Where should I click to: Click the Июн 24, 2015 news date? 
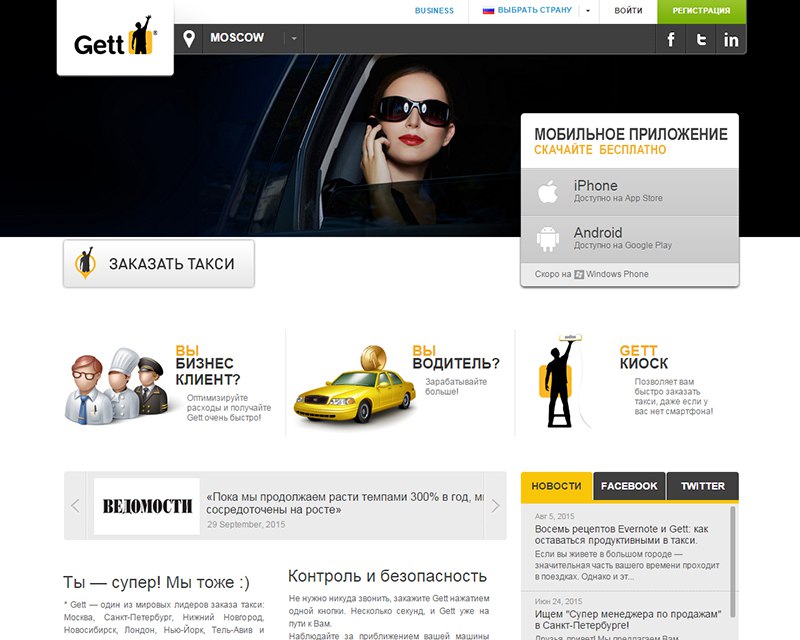[558, 601]
